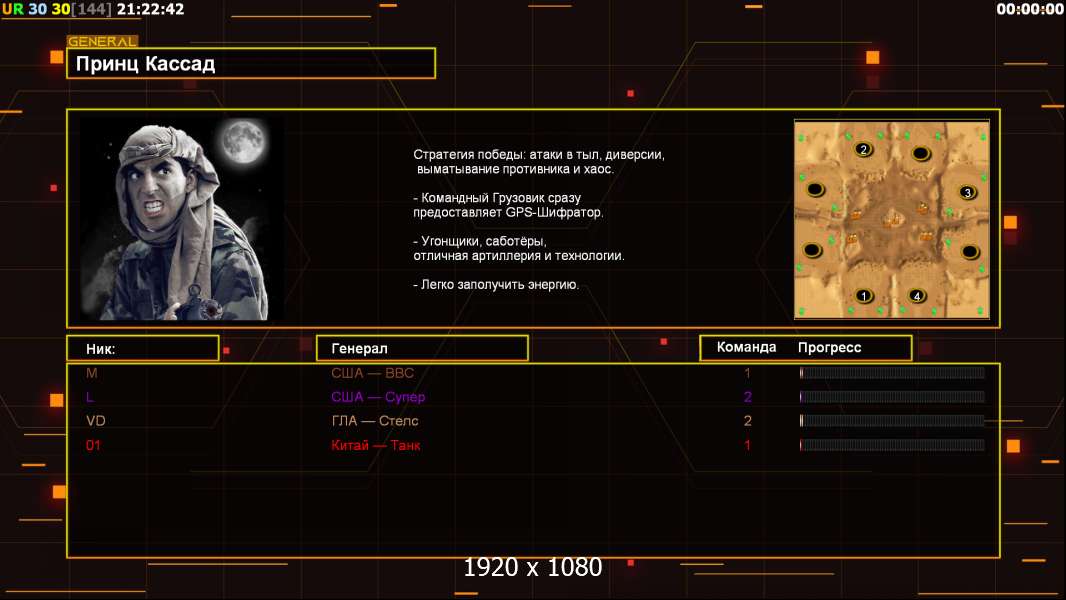Open the desert map preview
The width and height of the screenshot is (1066, 600).
pos(892,219)
